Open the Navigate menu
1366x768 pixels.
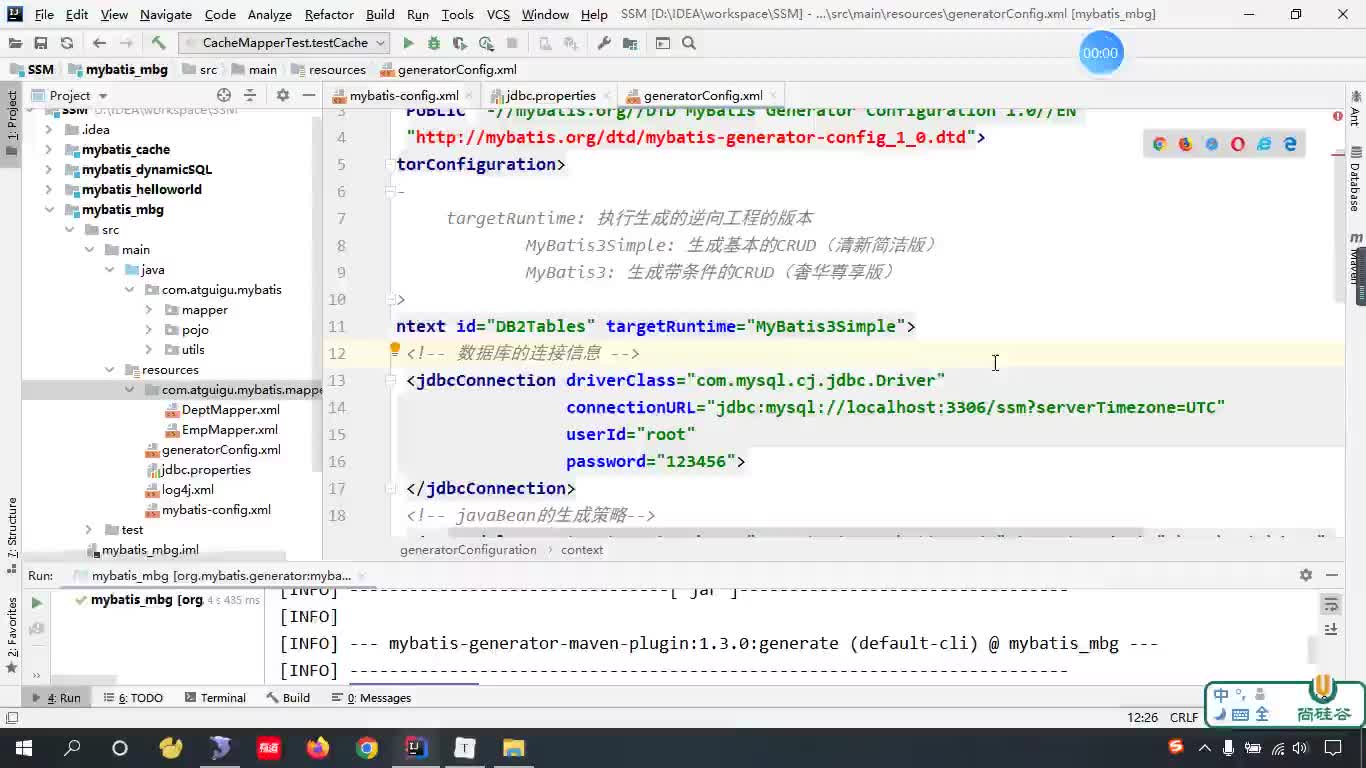tap(165, 14)
